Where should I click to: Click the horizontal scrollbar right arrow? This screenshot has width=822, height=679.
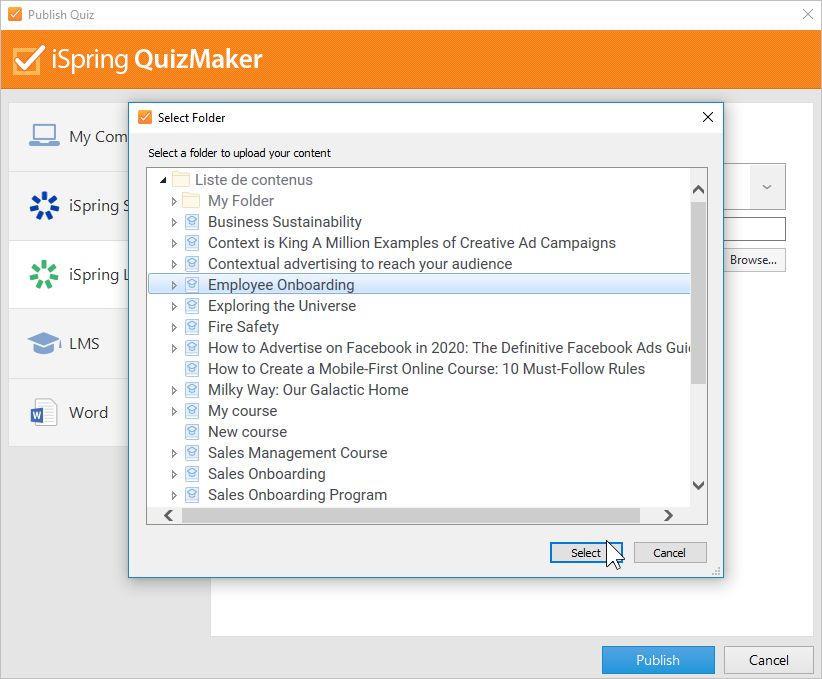tap(668, 515)
